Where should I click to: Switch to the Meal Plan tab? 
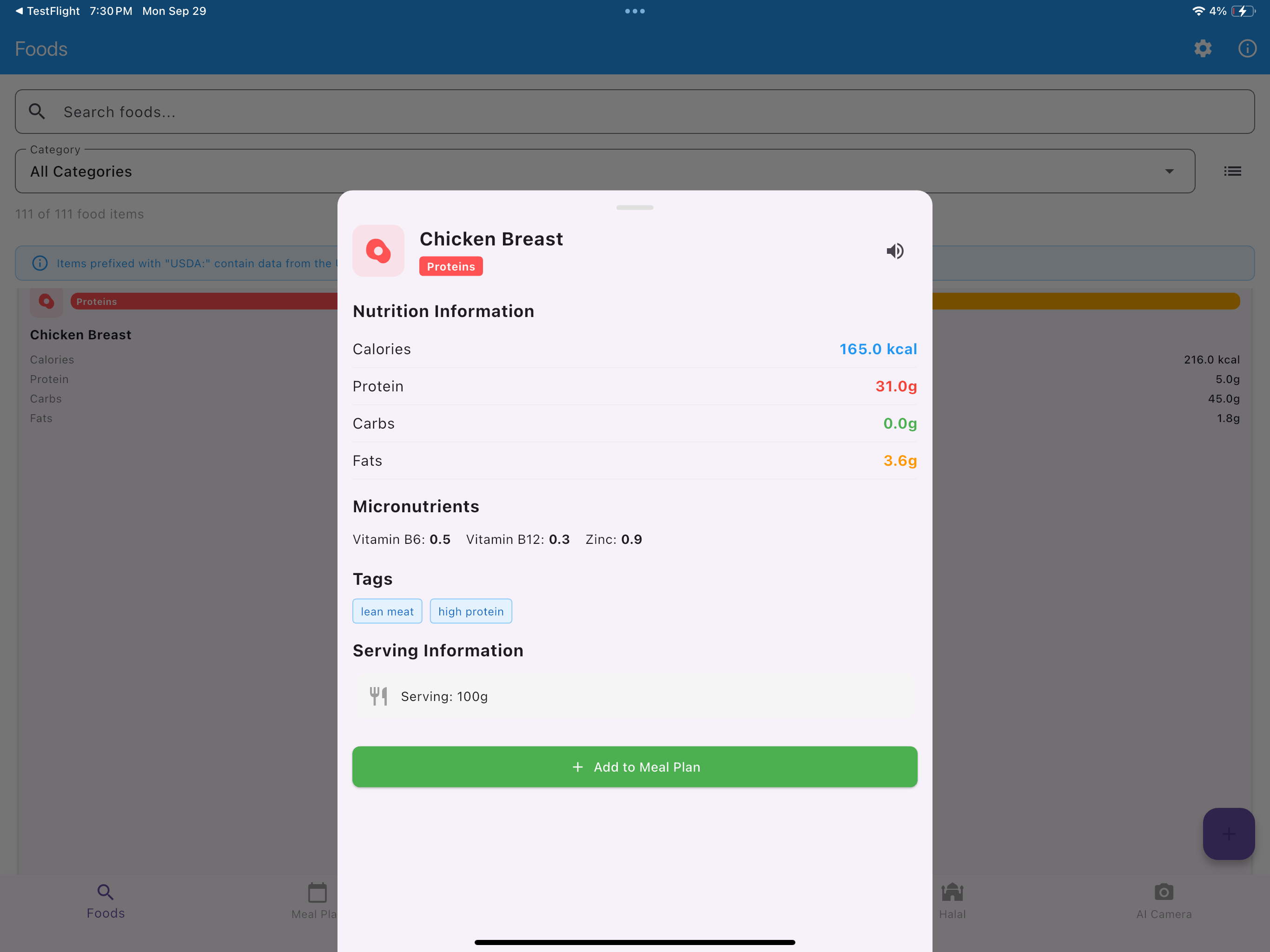click(x=315, y=901)
